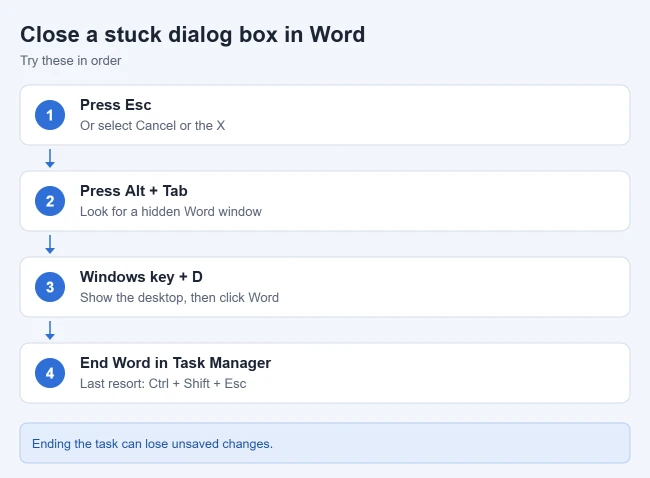Select 'End Word in Task Manager' step title

tap(175, 363)
